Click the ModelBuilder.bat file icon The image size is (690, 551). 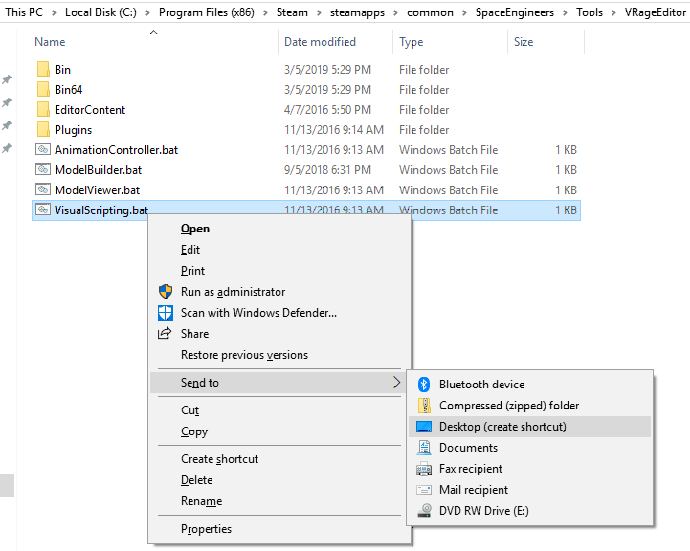point(43,170)
